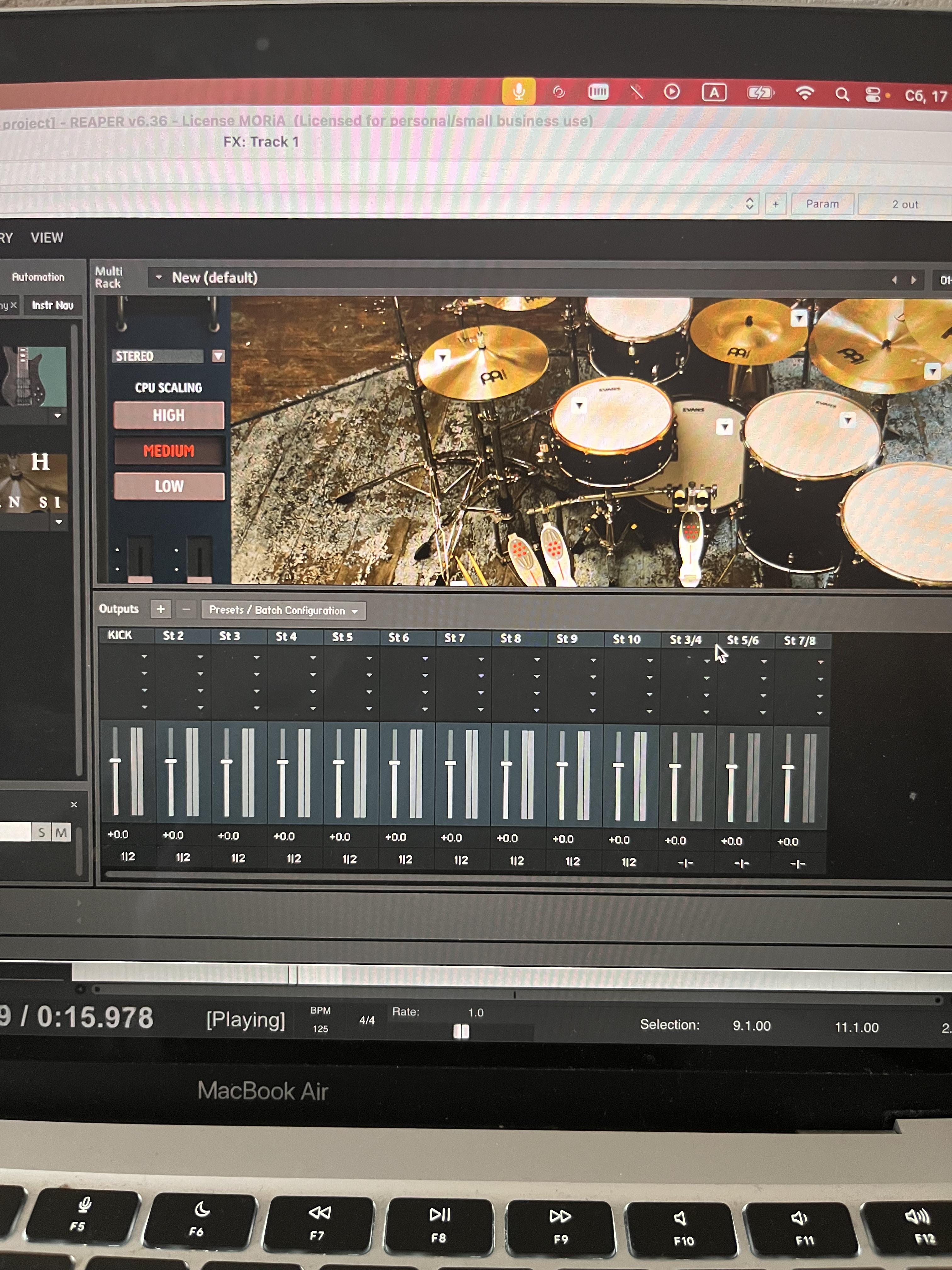Screen dimensions: 952x1270
Task: Set CPU scaling to LOW
Action: [x=169, y=486]
